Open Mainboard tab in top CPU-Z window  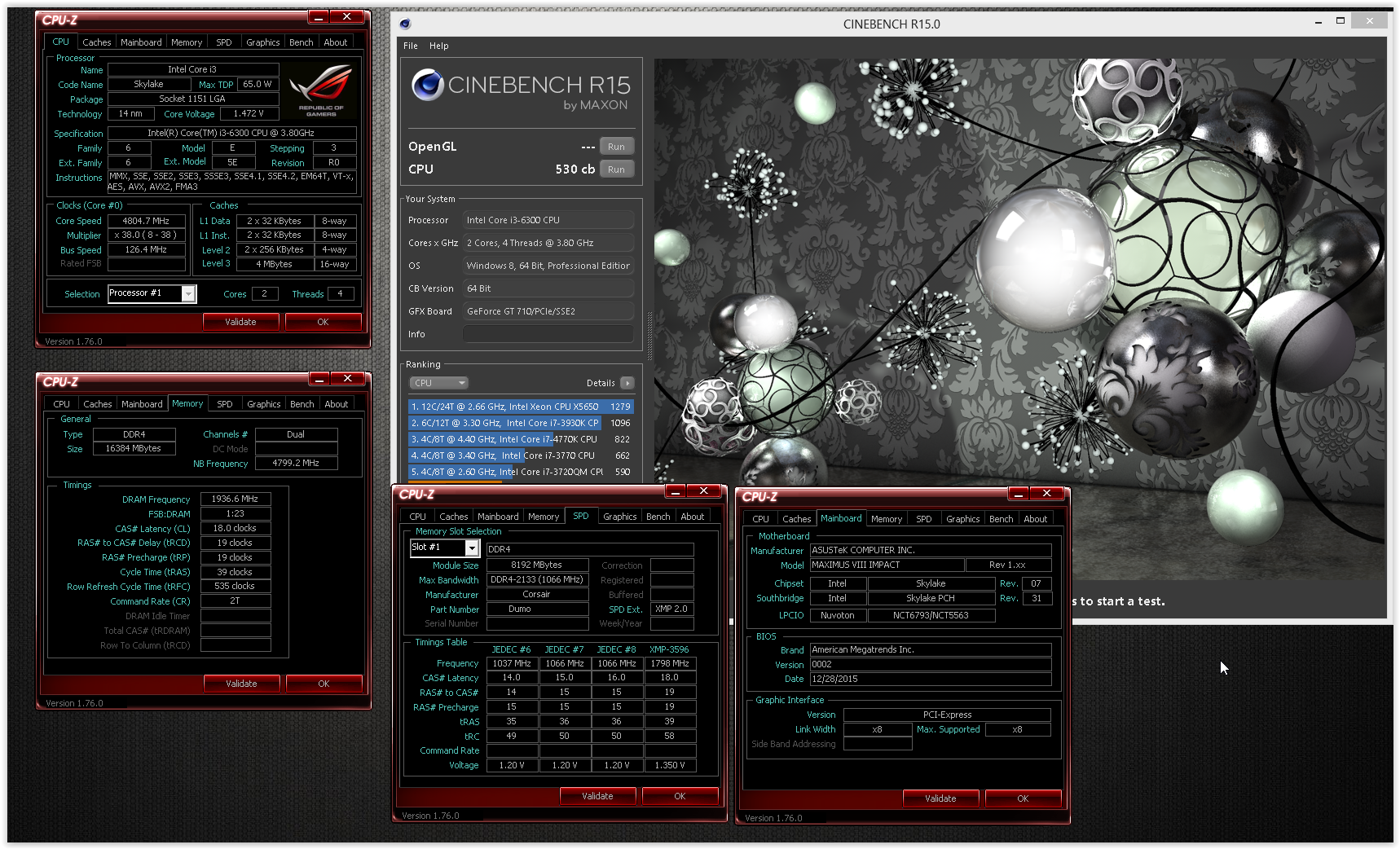[141, 42]
